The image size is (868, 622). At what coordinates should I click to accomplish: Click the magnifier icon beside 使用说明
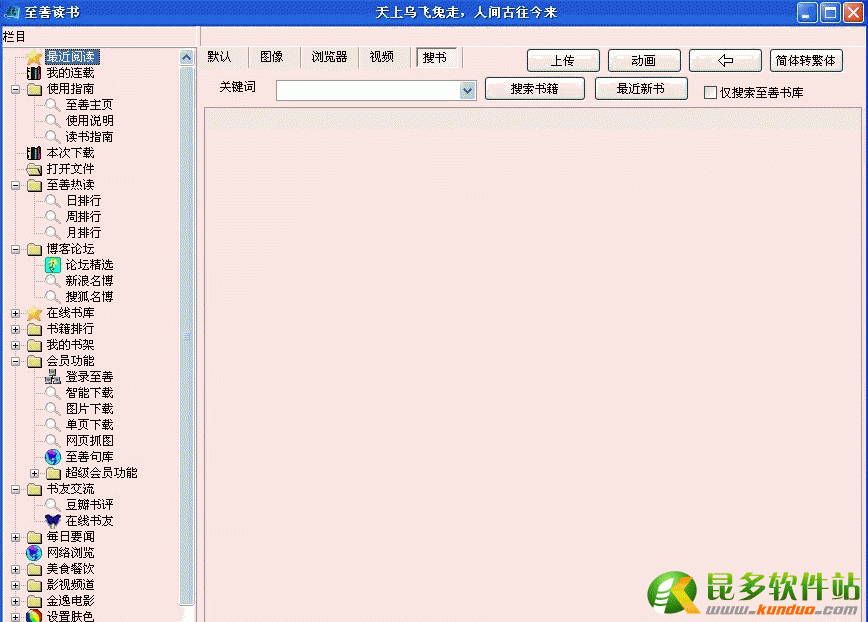[x=53, y=121]
